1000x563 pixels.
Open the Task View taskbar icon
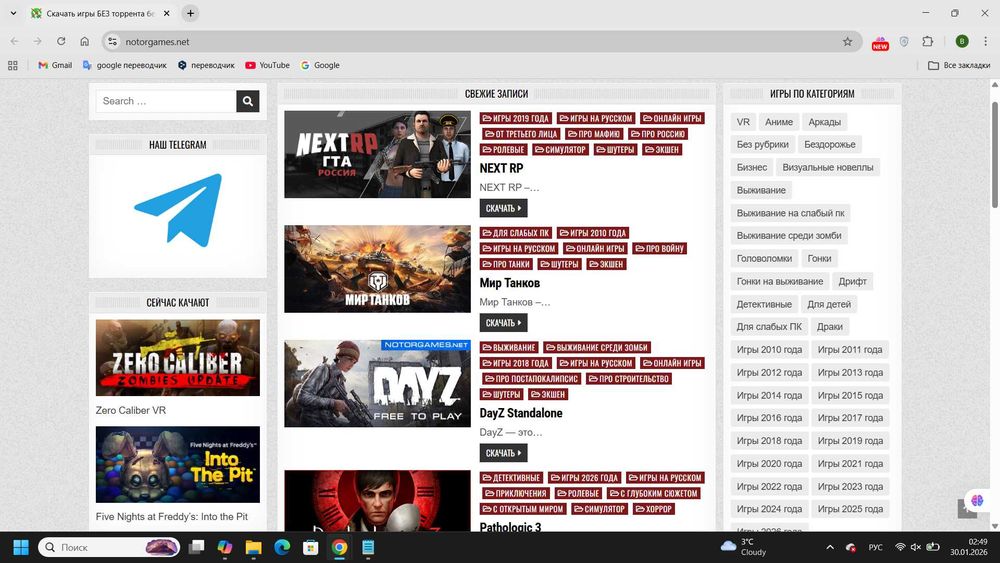pos(196,547)
